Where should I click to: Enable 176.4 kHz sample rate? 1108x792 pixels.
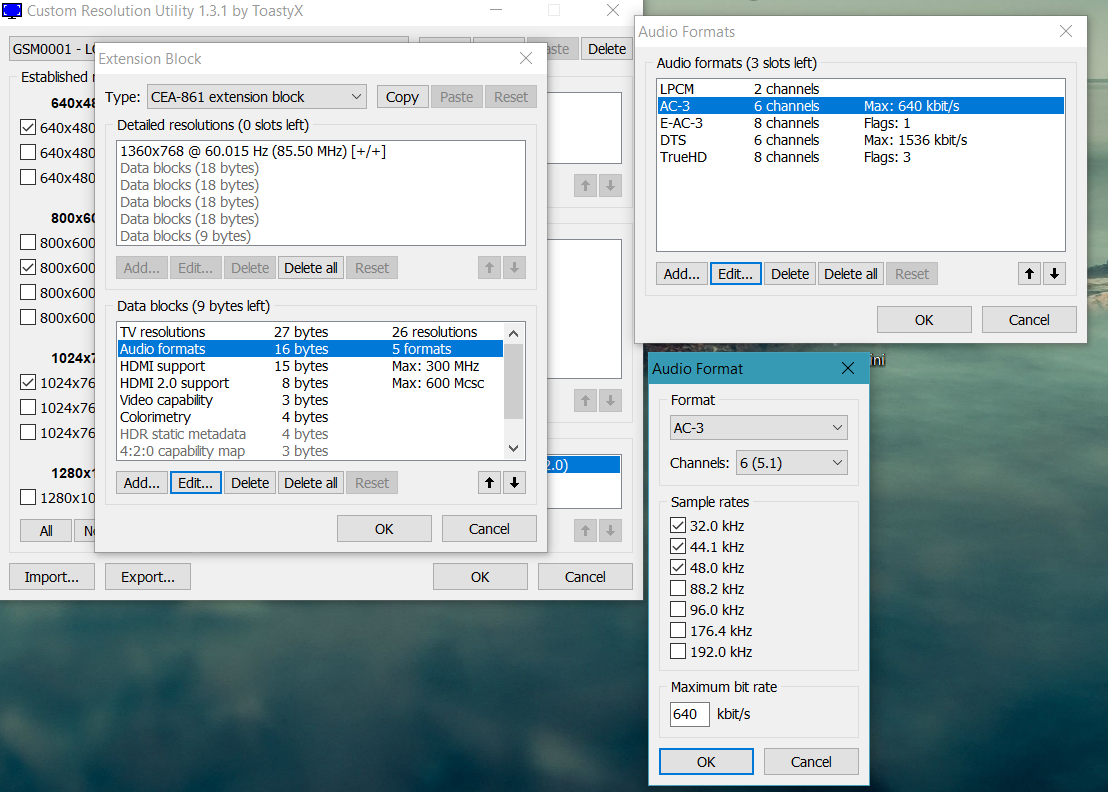678,630
